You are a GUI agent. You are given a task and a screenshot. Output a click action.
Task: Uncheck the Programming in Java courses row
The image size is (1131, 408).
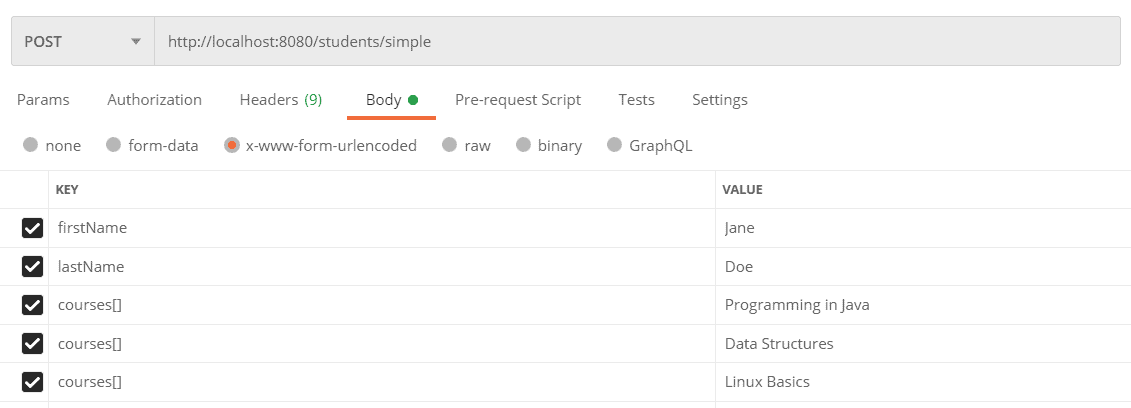point(32,305)
